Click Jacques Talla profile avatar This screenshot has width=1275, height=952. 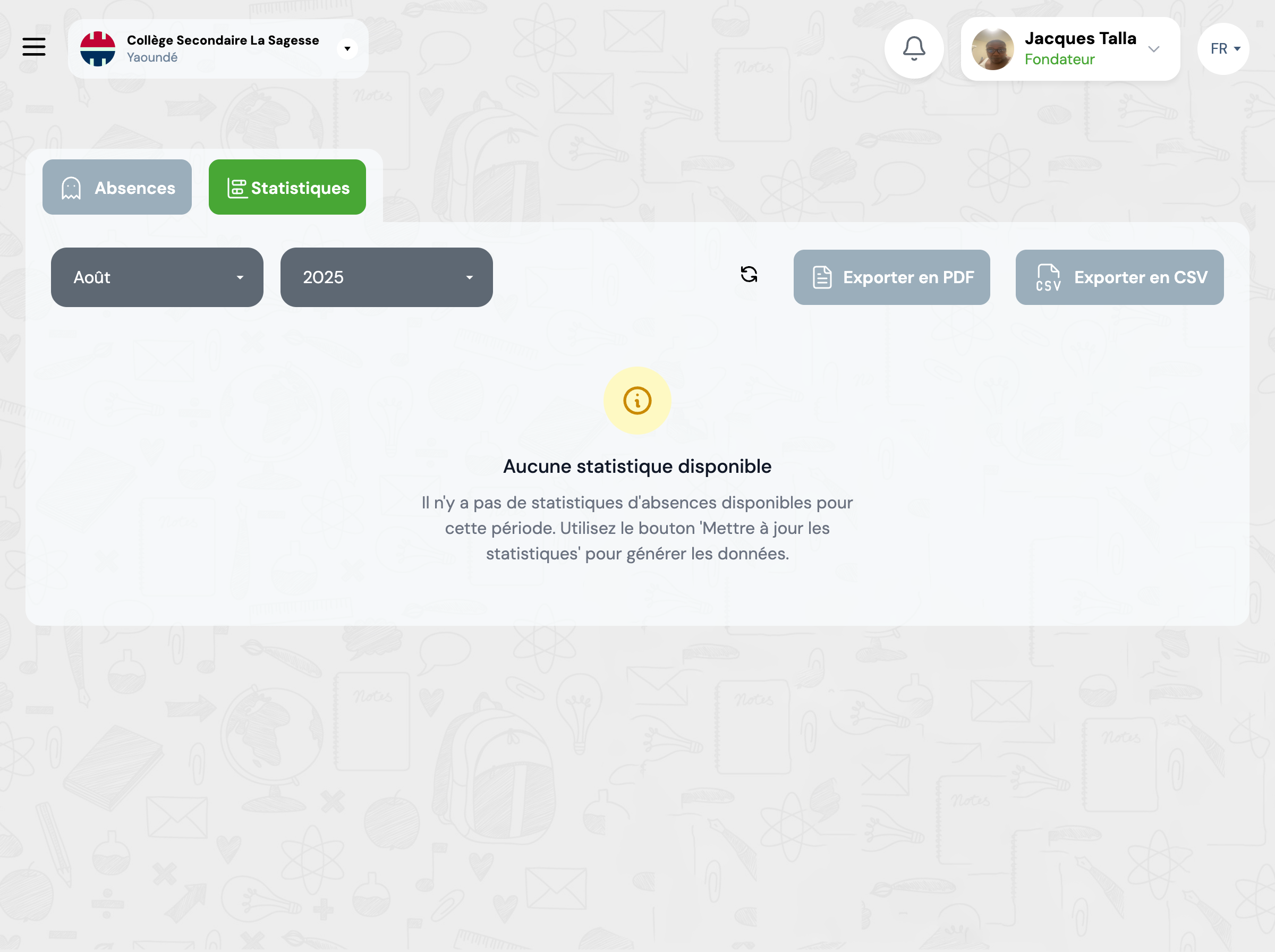[992, 49]
